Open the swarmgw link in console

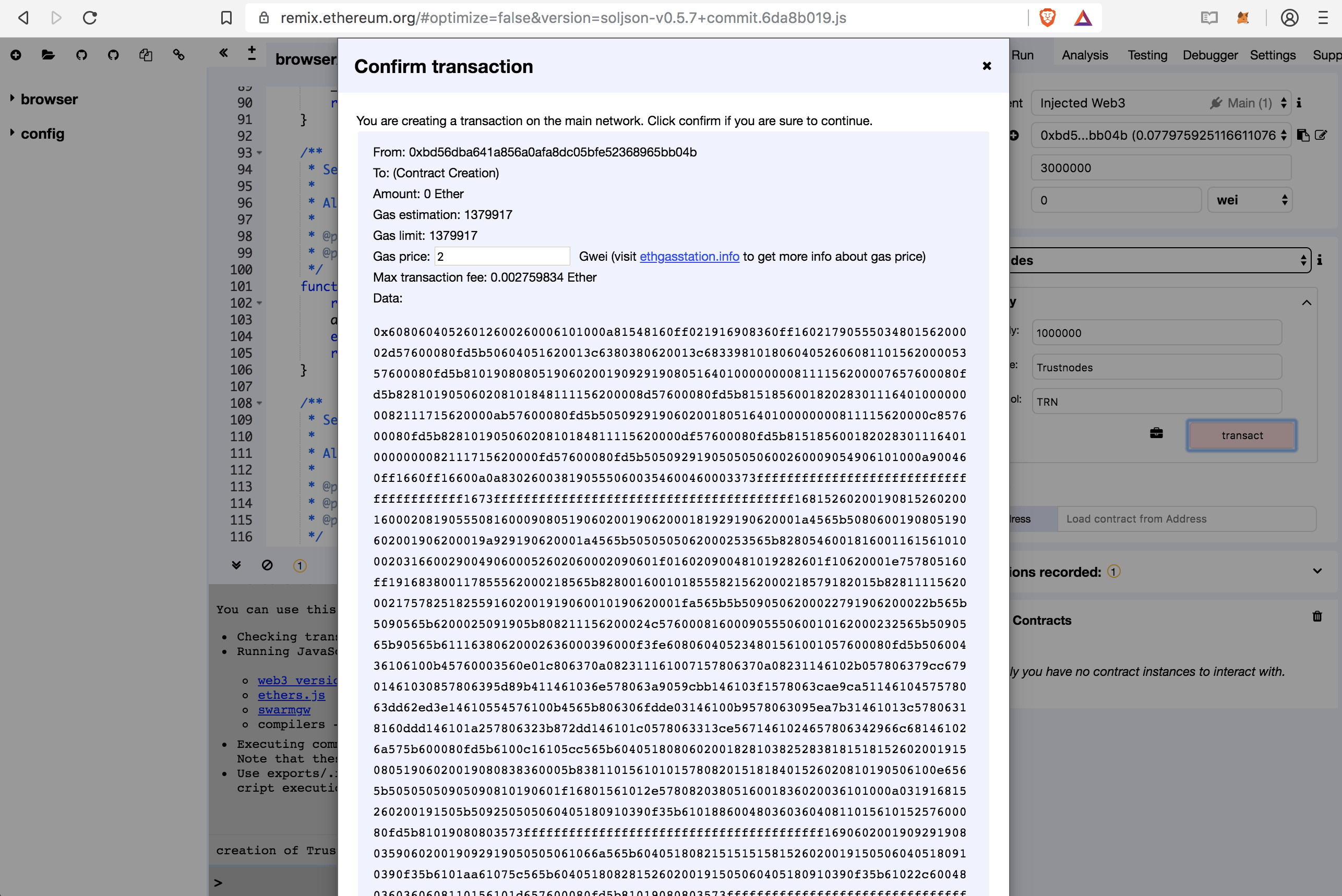[x=284, y=710]
